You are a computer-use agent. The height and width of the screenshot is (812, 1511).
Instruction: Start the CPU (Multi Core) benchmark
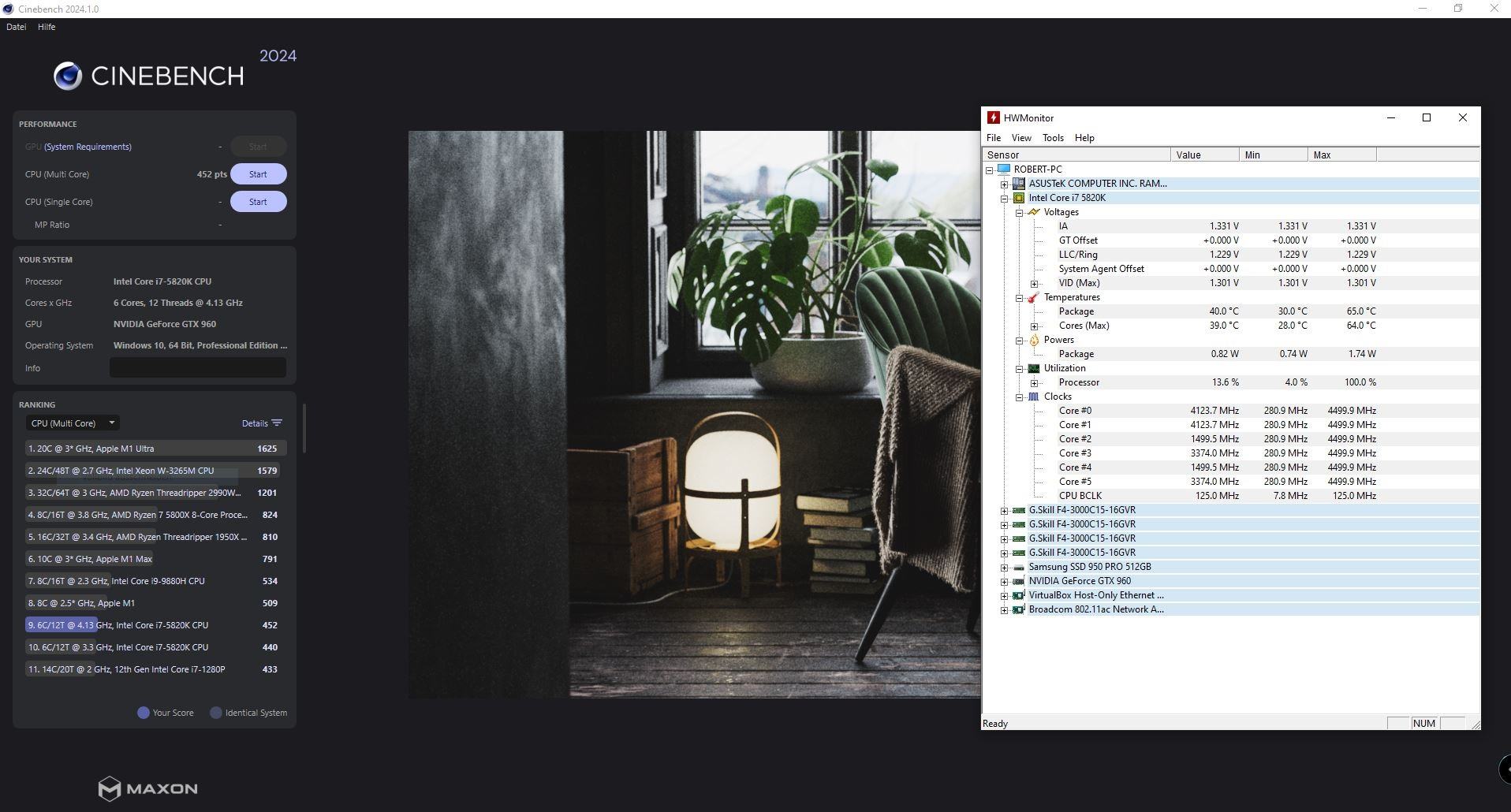[258, 174]
